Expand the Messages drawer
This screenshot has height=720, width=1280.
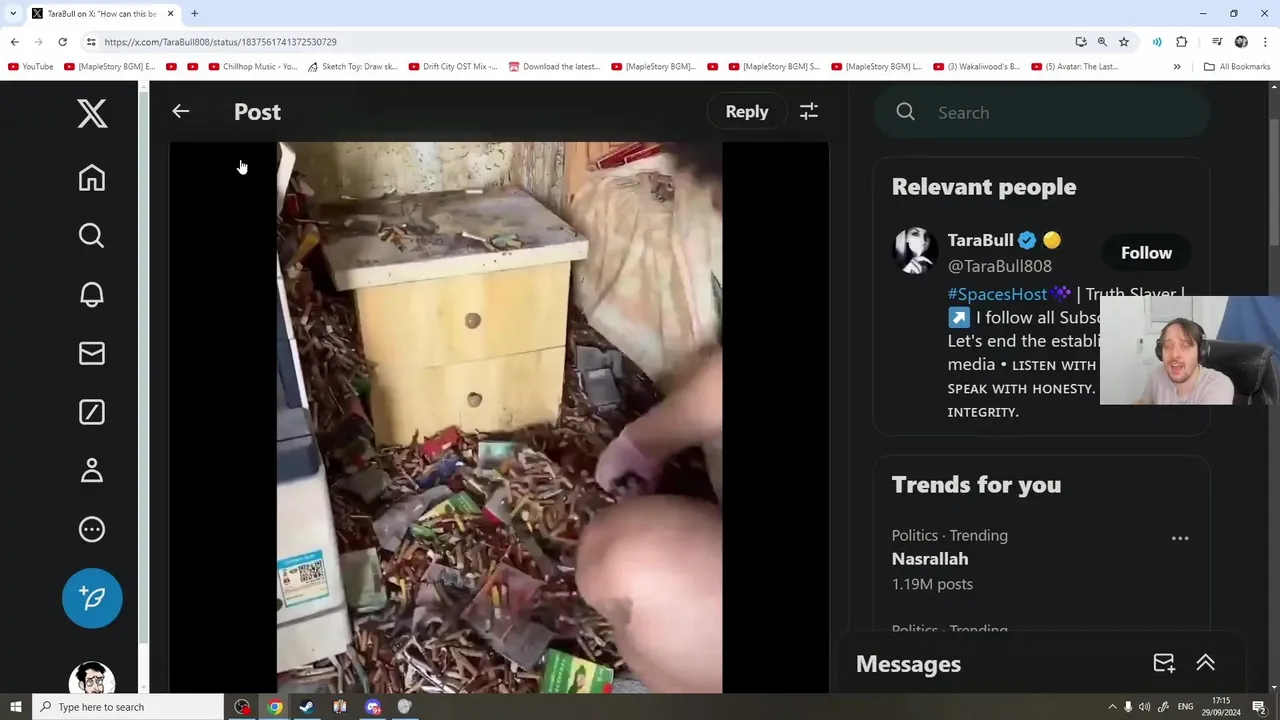click(x=1205, y=663)
